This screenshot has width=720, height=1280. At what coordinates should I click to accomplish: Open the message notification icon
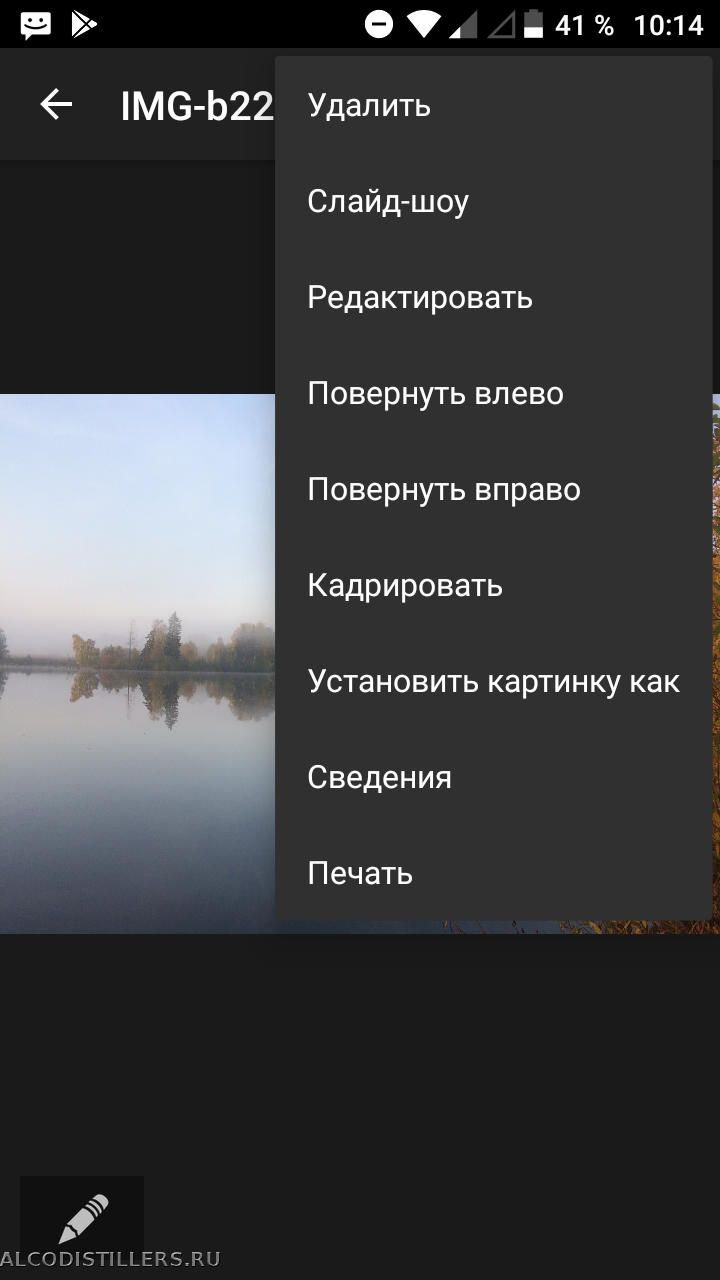click(36, 25)
